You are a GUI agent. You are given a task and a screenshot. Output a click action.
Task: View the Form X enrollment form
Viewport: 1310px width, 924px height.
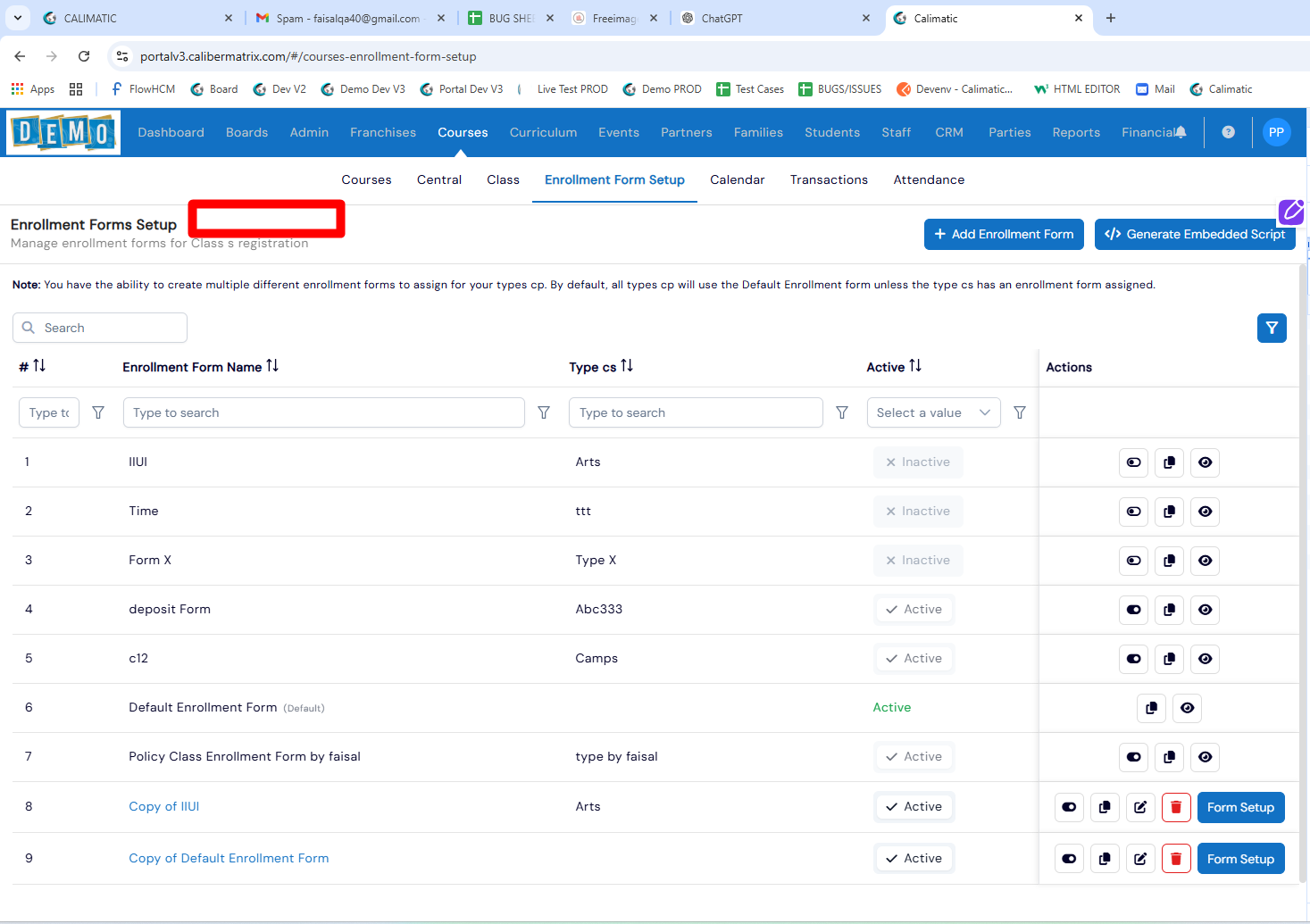point(1205,561)
